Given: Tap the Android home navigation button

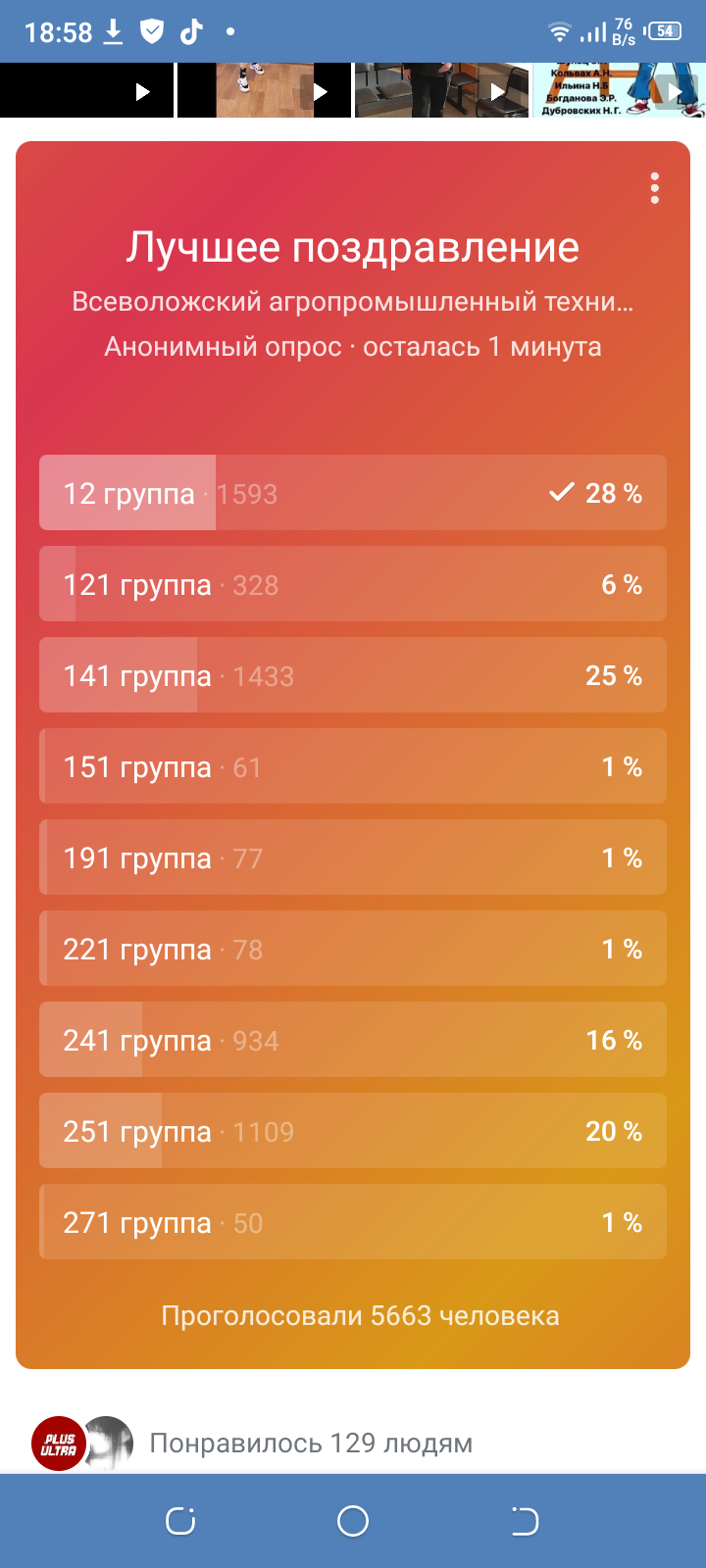Looking at the screenshot, I should 353,1521.
